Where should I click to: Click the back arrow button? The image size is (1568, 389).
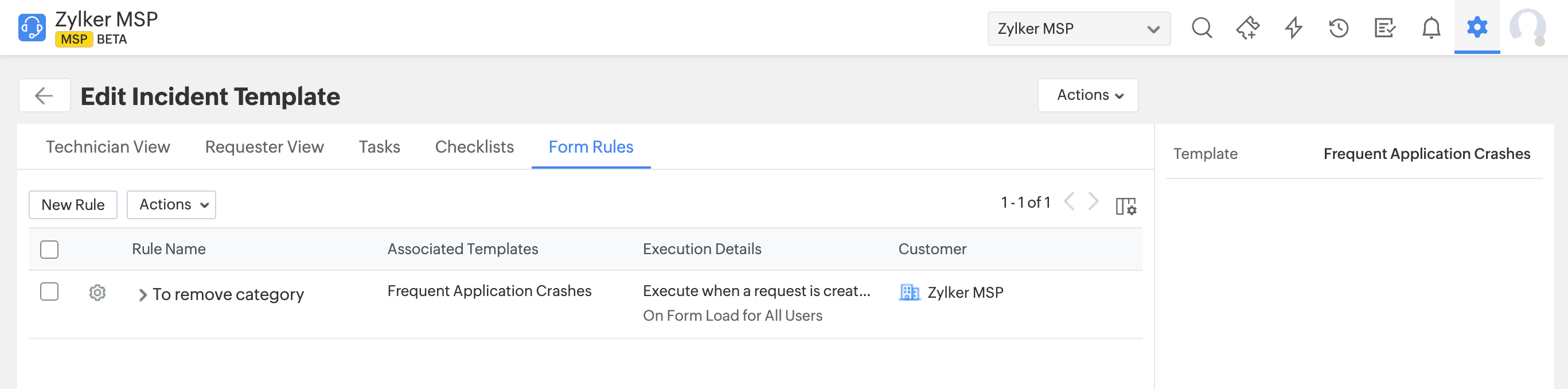44,96
